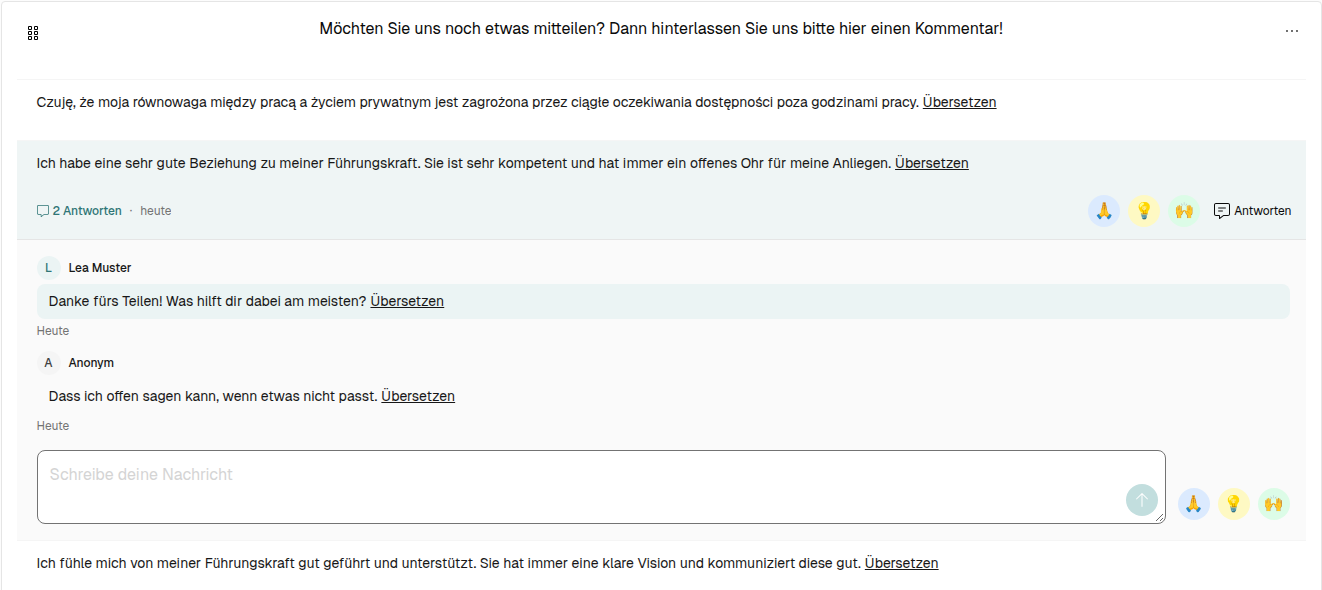The height and width of the screenshot is (590, 1322).
Task: React with raised hands on top comment
Action: coord(1184,211)
